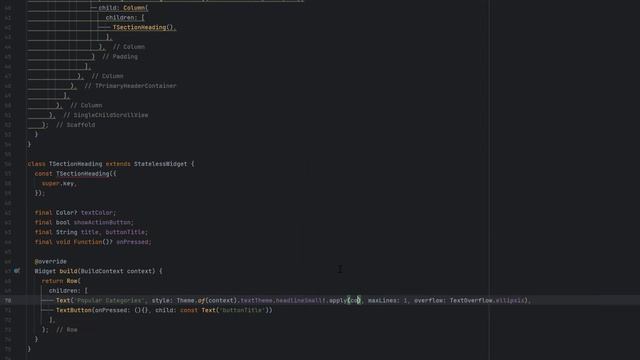Click 'StatelessWidget' in the class declaration
Screen dimensions: 640x360
(x=160, y=164)
